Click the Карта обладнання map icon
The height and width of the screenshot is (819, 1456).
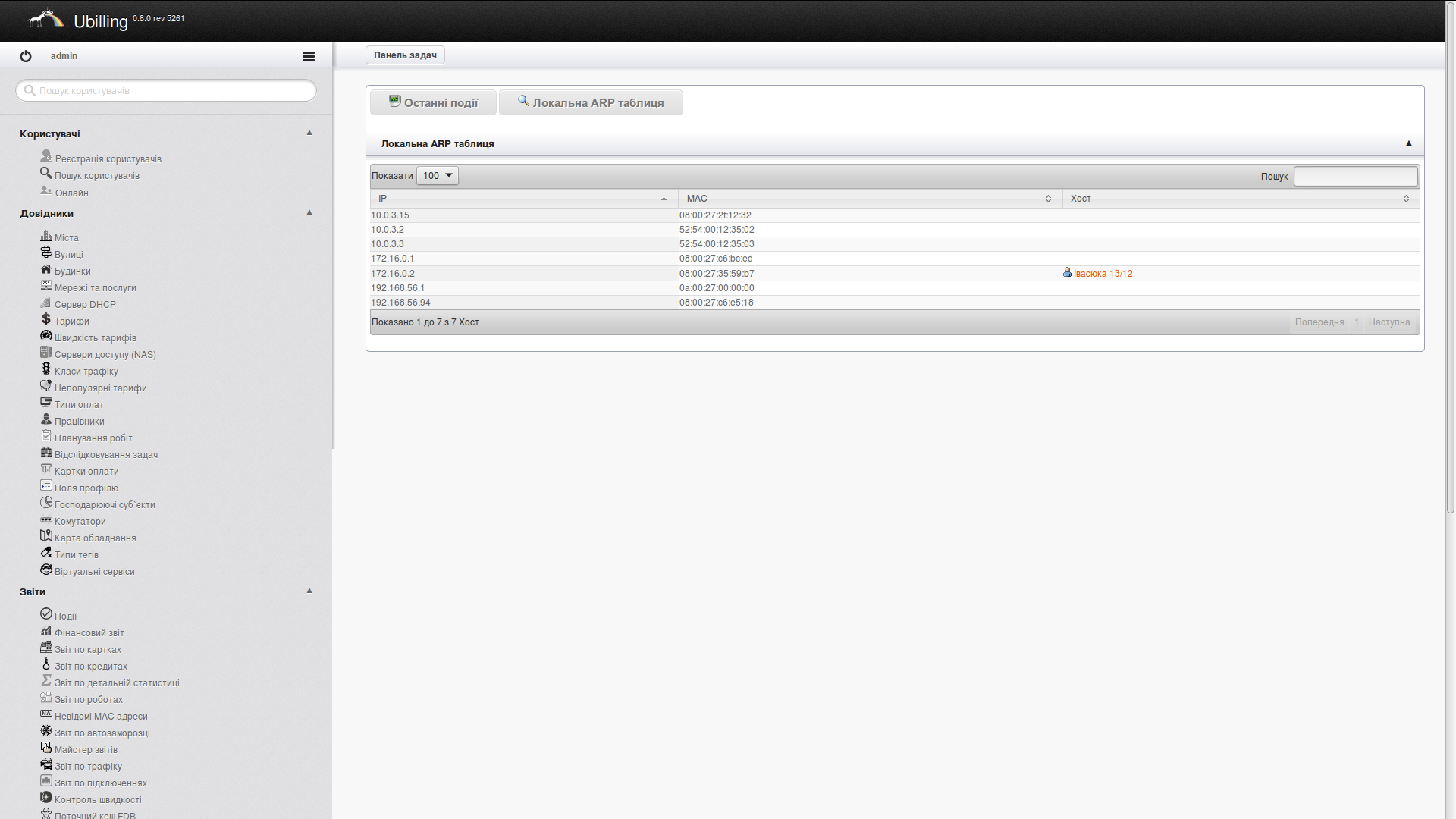[45, 536]
